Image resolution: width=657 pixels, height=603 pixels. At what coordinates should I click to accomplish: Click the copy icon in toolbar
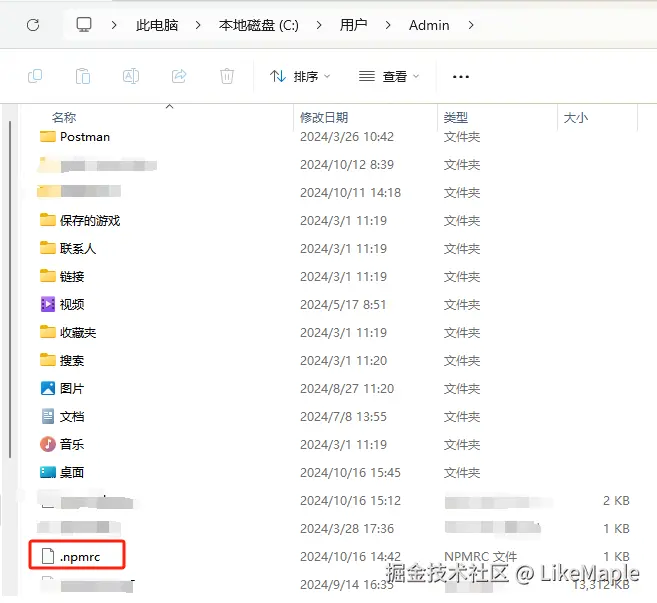(35, 76)
